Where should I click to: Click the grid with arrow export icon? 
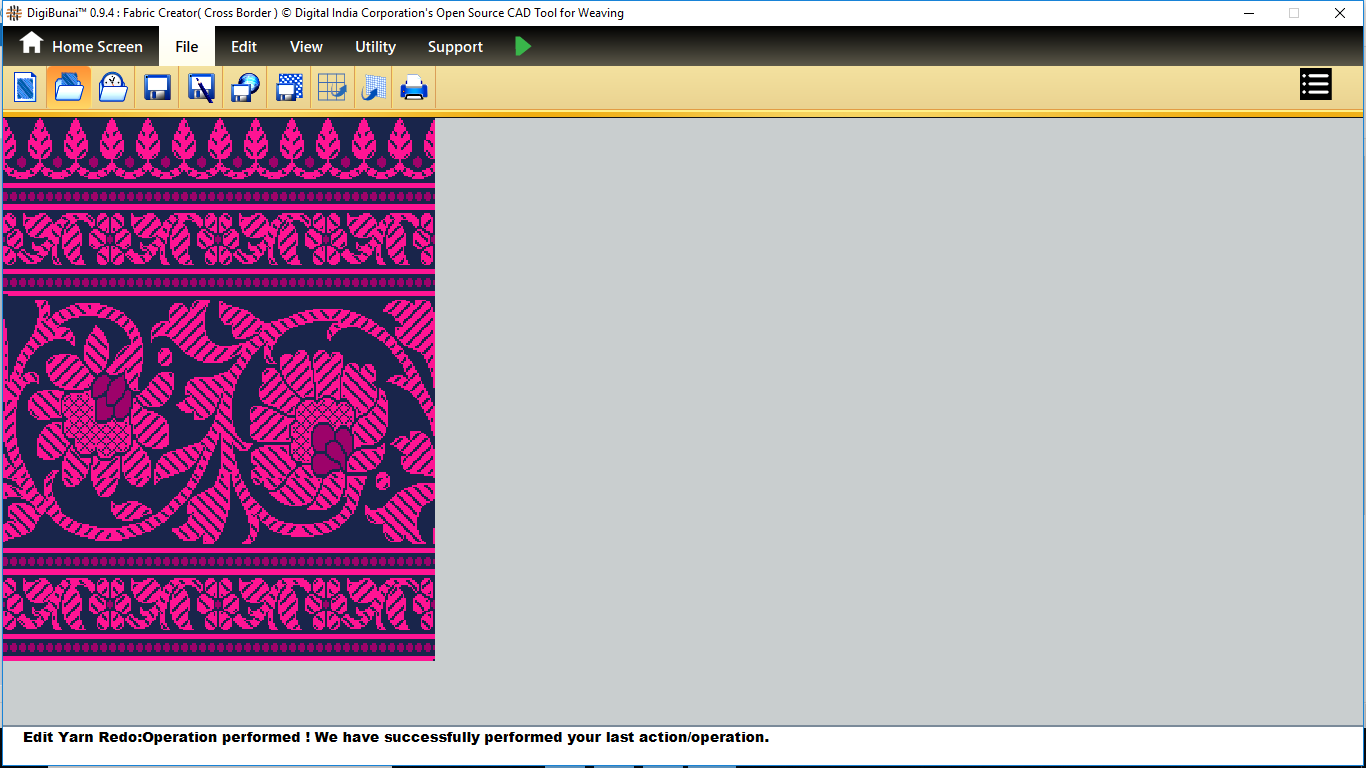point(331,88)
